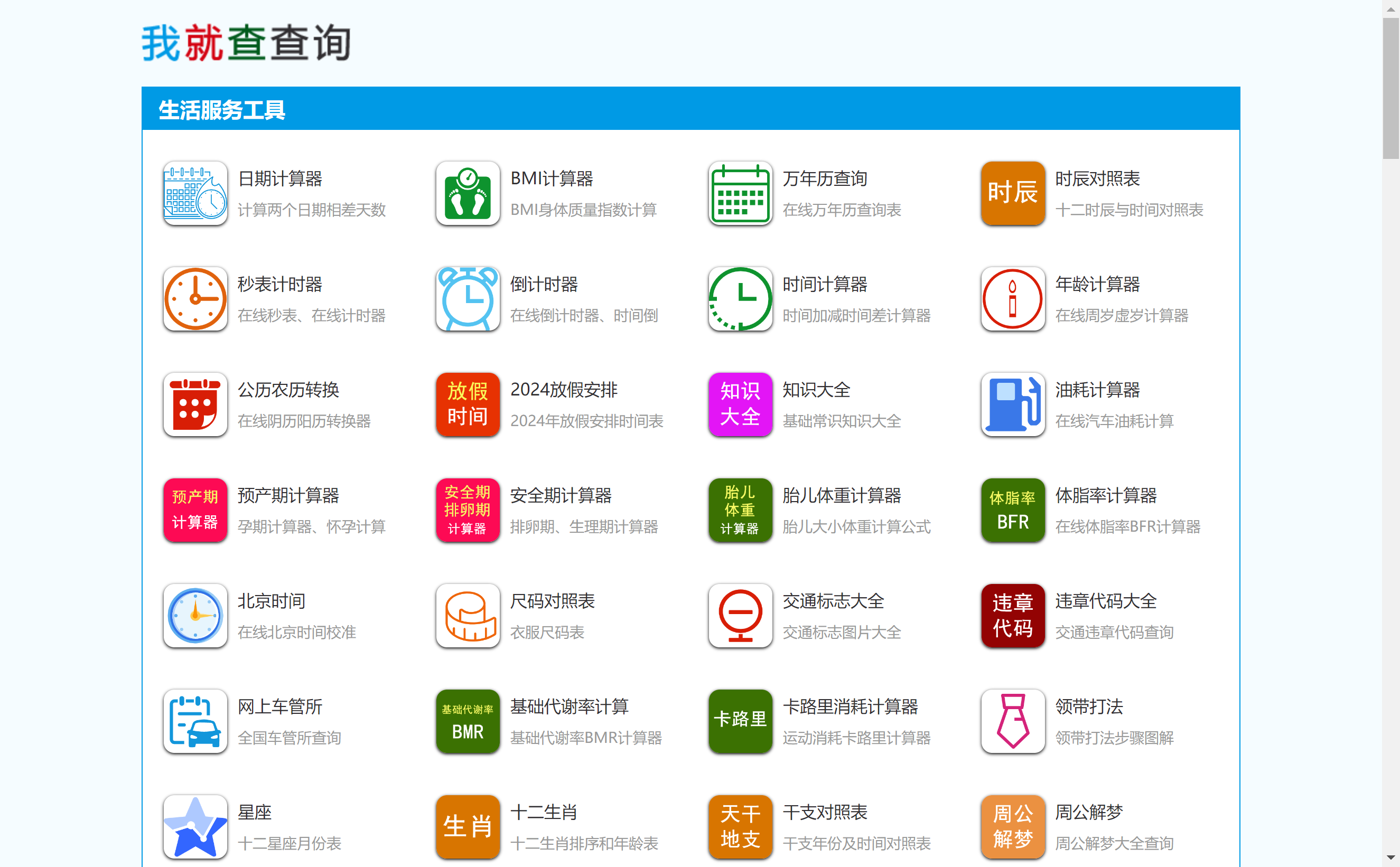This screenshot has height=867, width=1400.
Task: Click the red 放假时间 icon
Action: pos(468,404)
